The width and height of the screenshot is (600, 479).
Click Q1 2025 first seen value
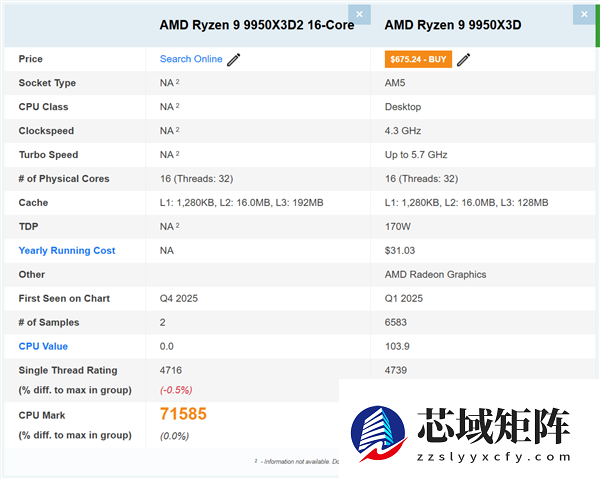(x=404, y=298)
